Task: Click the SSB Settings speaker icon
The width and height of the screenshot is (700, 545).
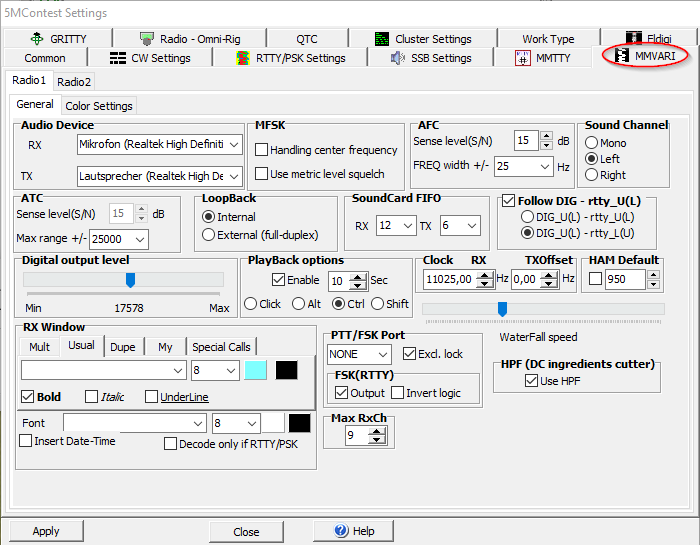Action: point(395,58)
